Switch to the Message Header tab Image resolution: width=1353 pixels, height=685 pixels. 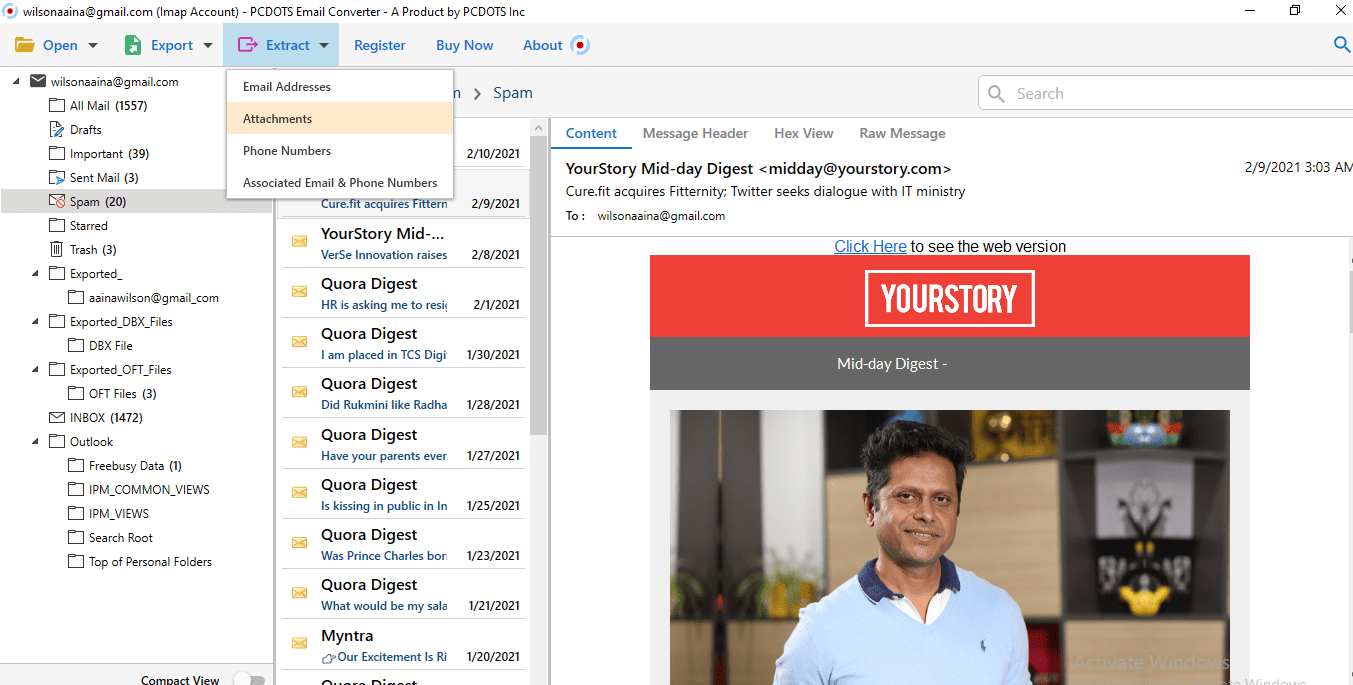click(x=695, y=133)
